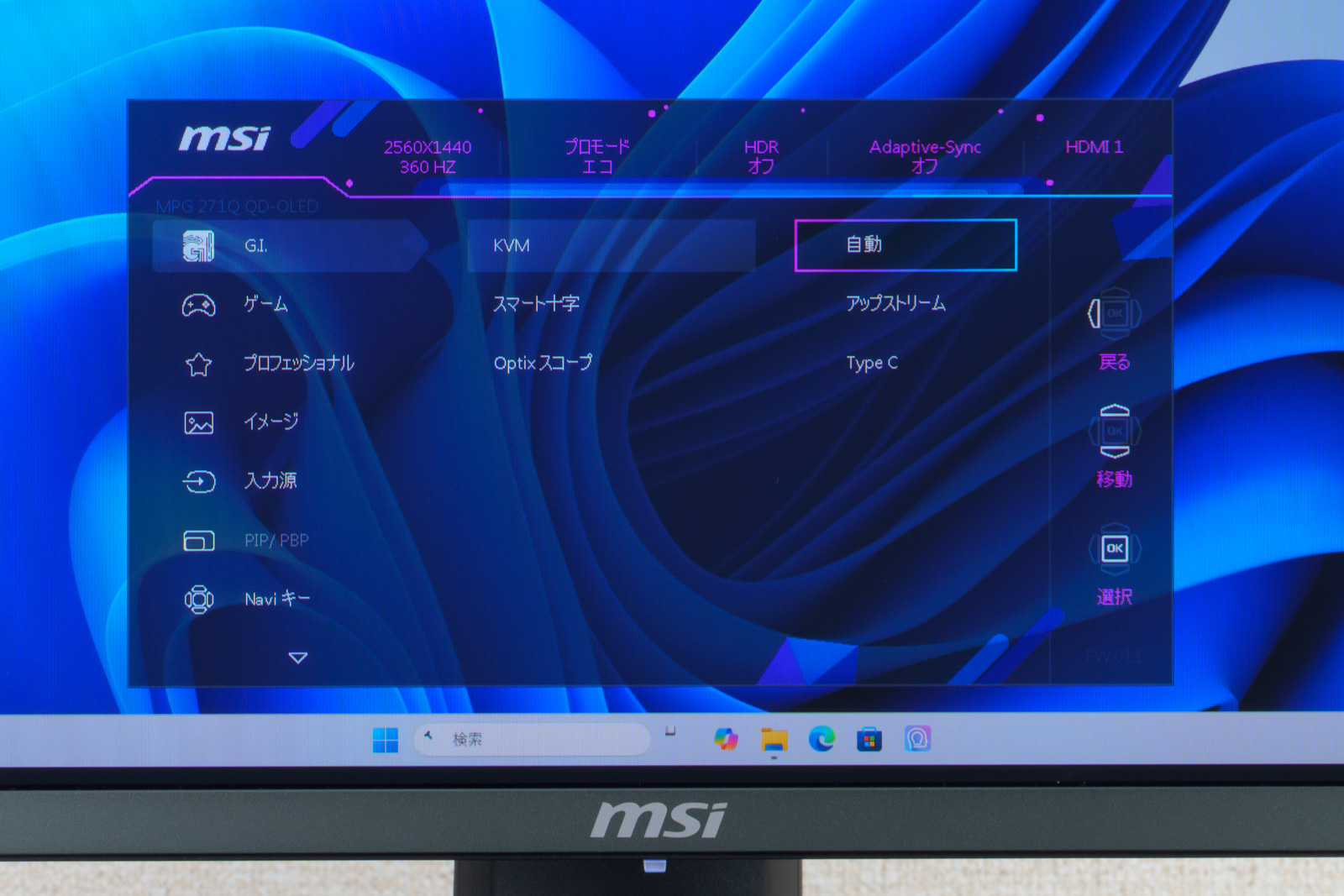Image resolution: width=1344 pixels, height=896 pixels.
Task: Click the 移動 label
Action: pyautogui.click(x=1115, y=479)
